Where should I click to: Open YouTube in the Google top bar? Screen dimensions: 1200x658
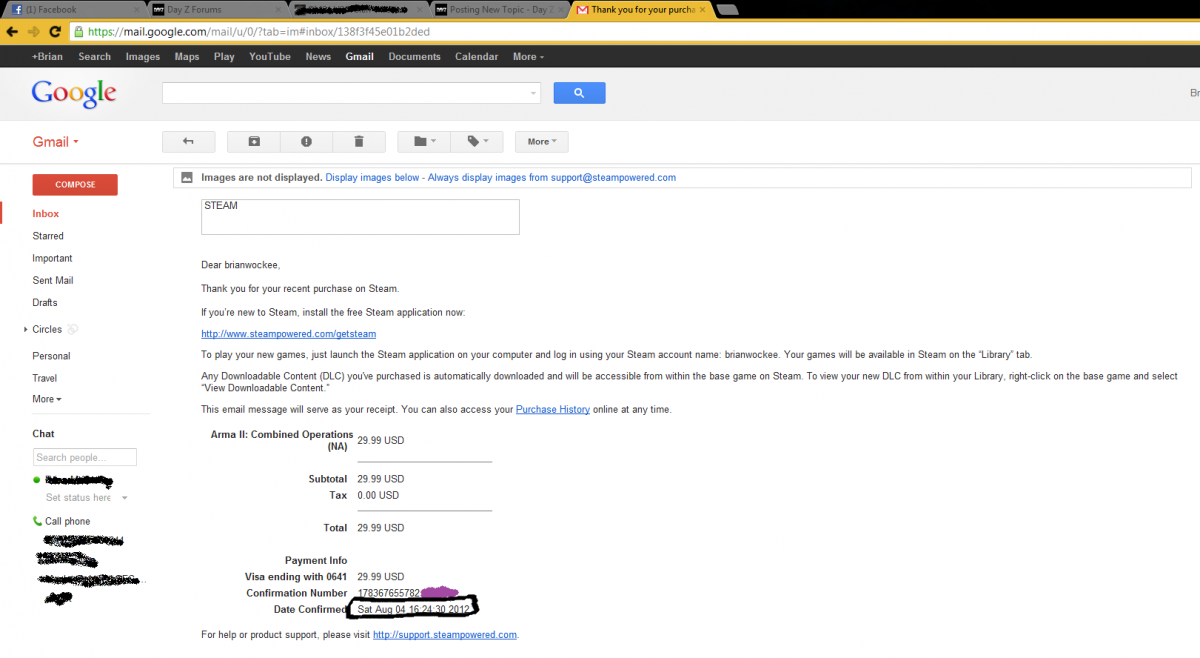point(269,57)
